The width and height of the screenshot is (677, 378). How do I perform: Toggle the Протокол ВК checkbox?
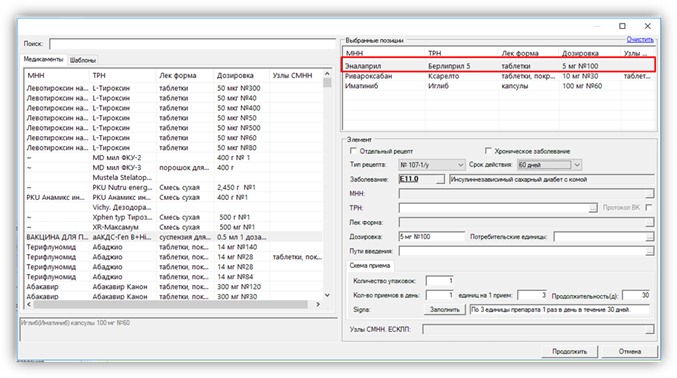[649, 208]
